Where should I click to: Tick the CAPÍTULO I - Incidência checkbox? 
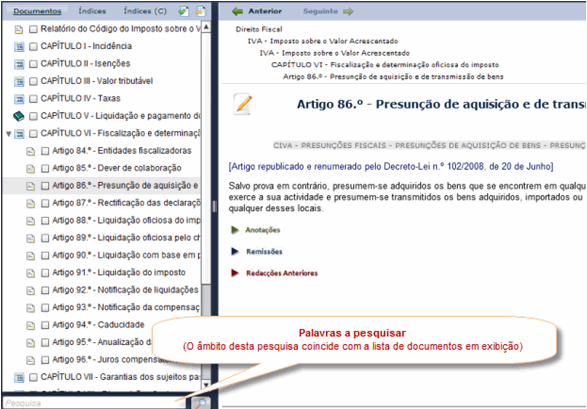pos(33,46)
